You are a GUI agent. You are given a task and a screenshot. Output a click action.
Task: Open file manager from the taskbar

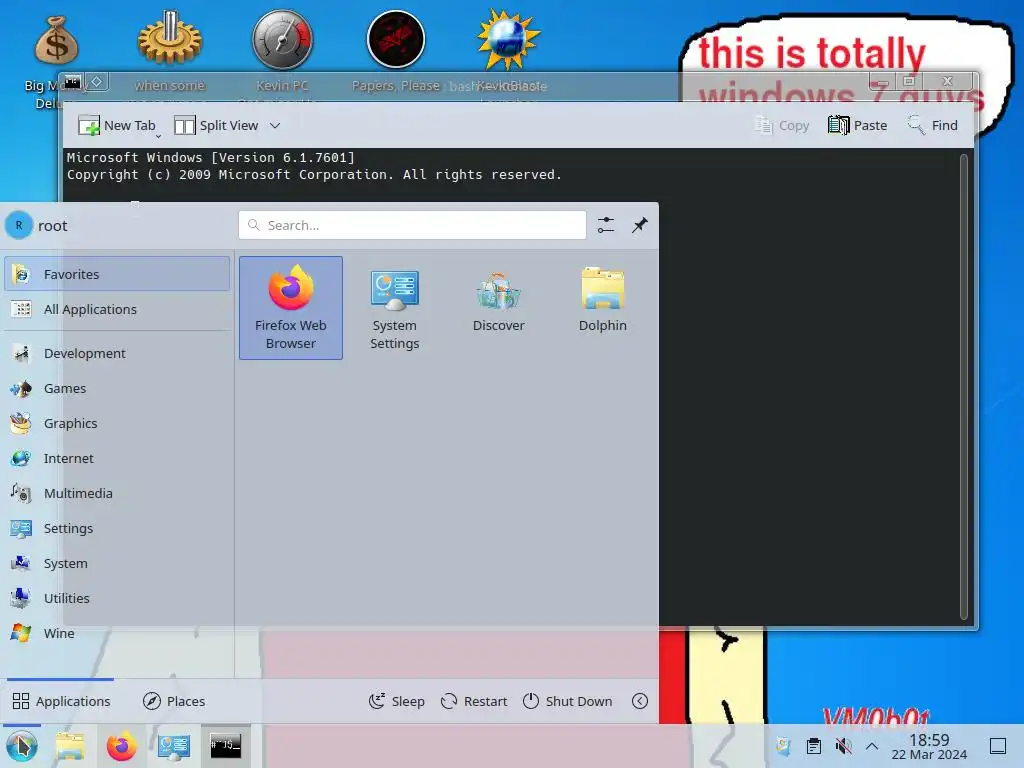[70, 746]
